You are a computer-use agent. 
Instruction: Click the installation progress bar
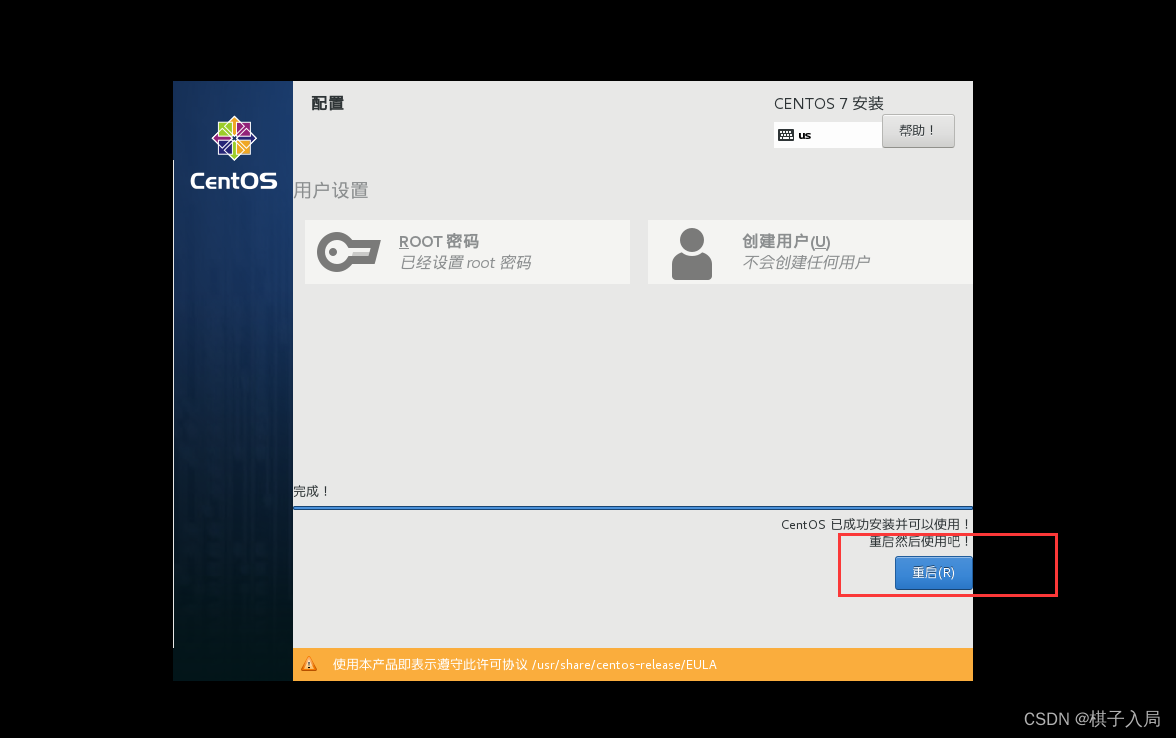633,508
